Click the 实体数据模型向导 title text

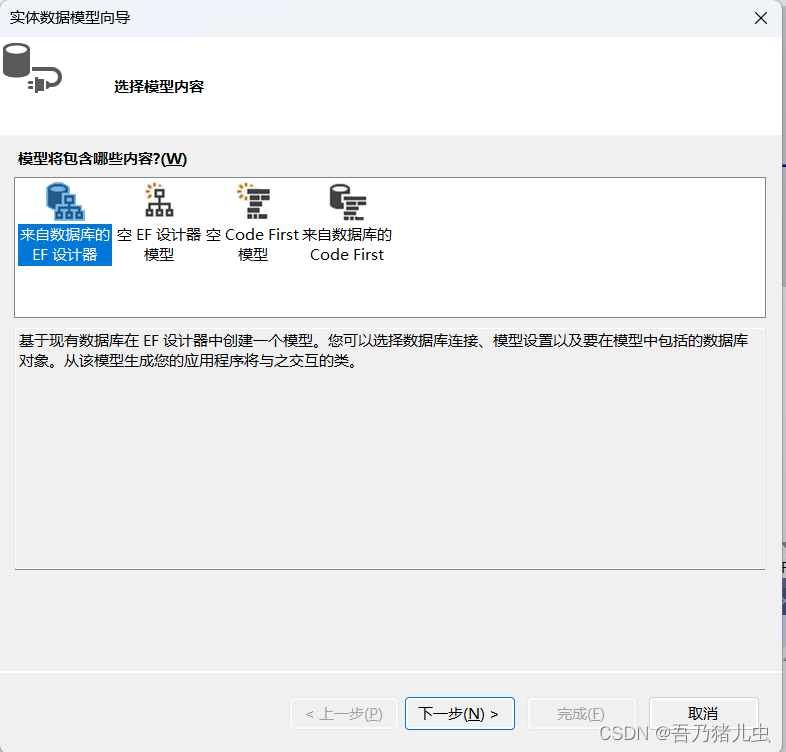70,18
